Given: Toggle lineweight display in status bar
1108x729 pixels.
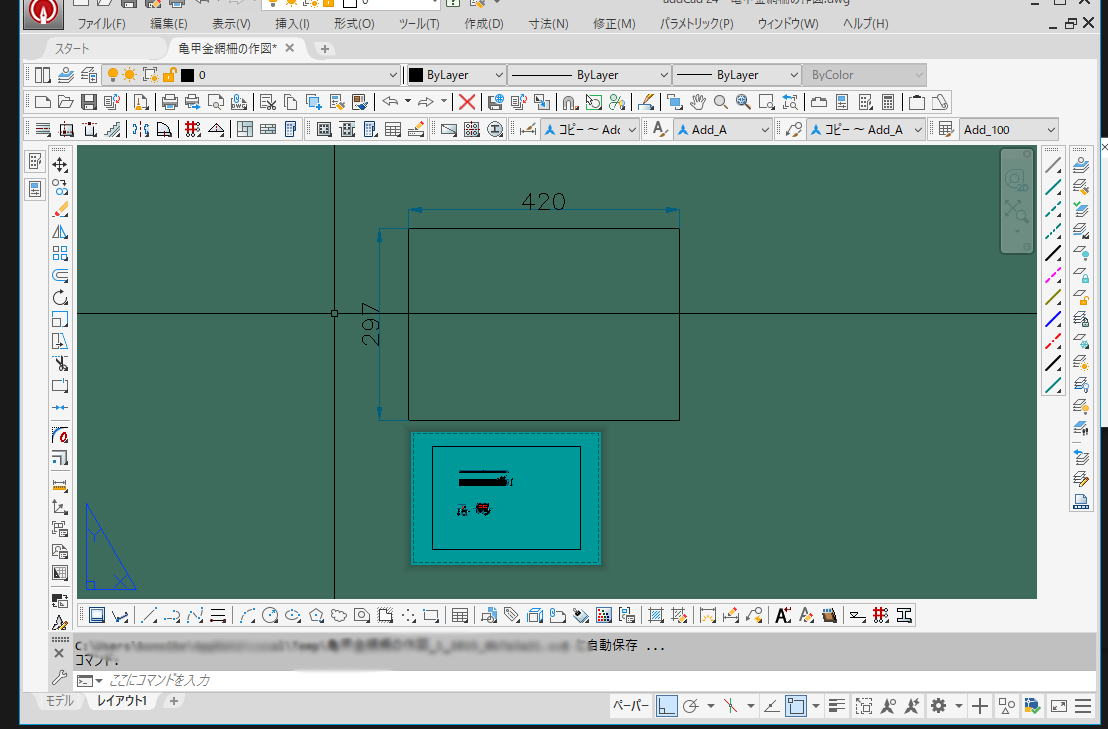Looking at the screenshot, I should pos(837,706).
